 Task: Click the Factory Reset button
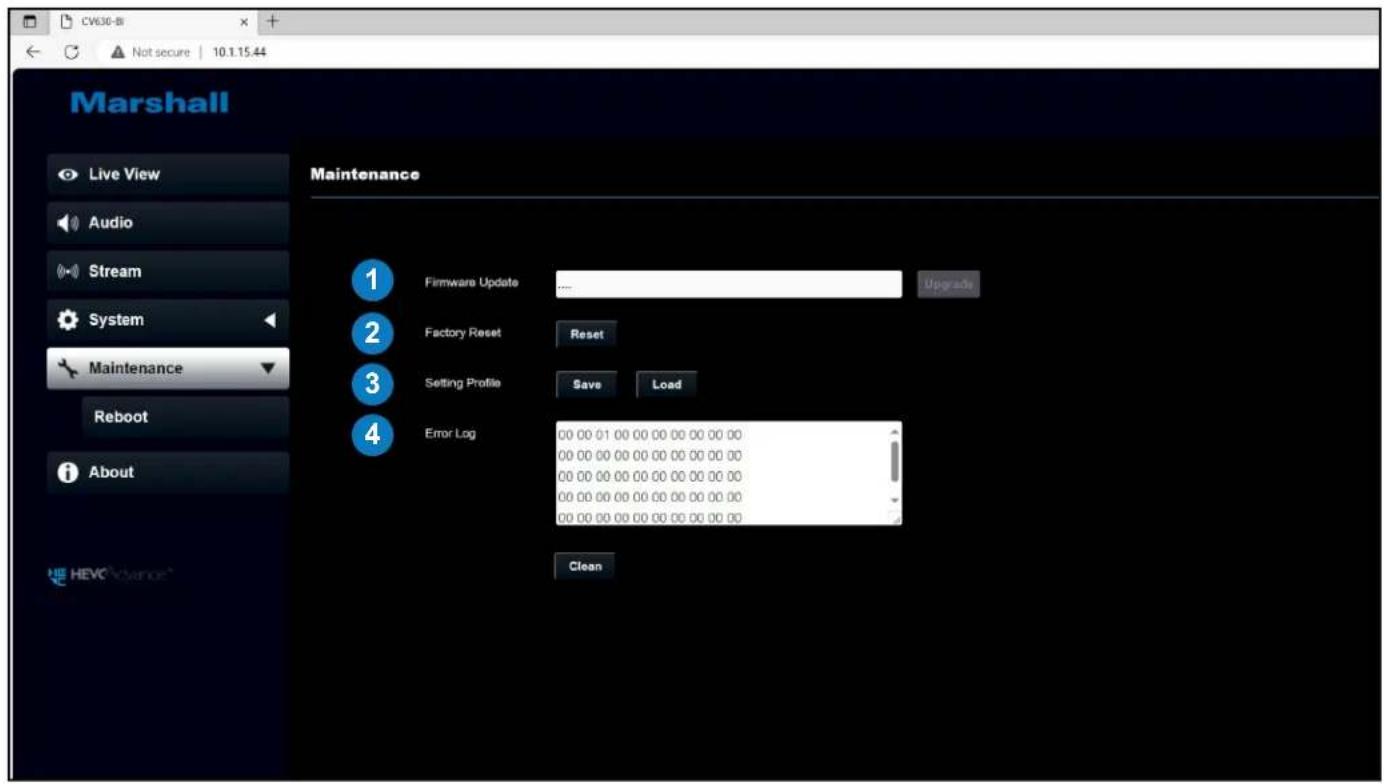586,334
